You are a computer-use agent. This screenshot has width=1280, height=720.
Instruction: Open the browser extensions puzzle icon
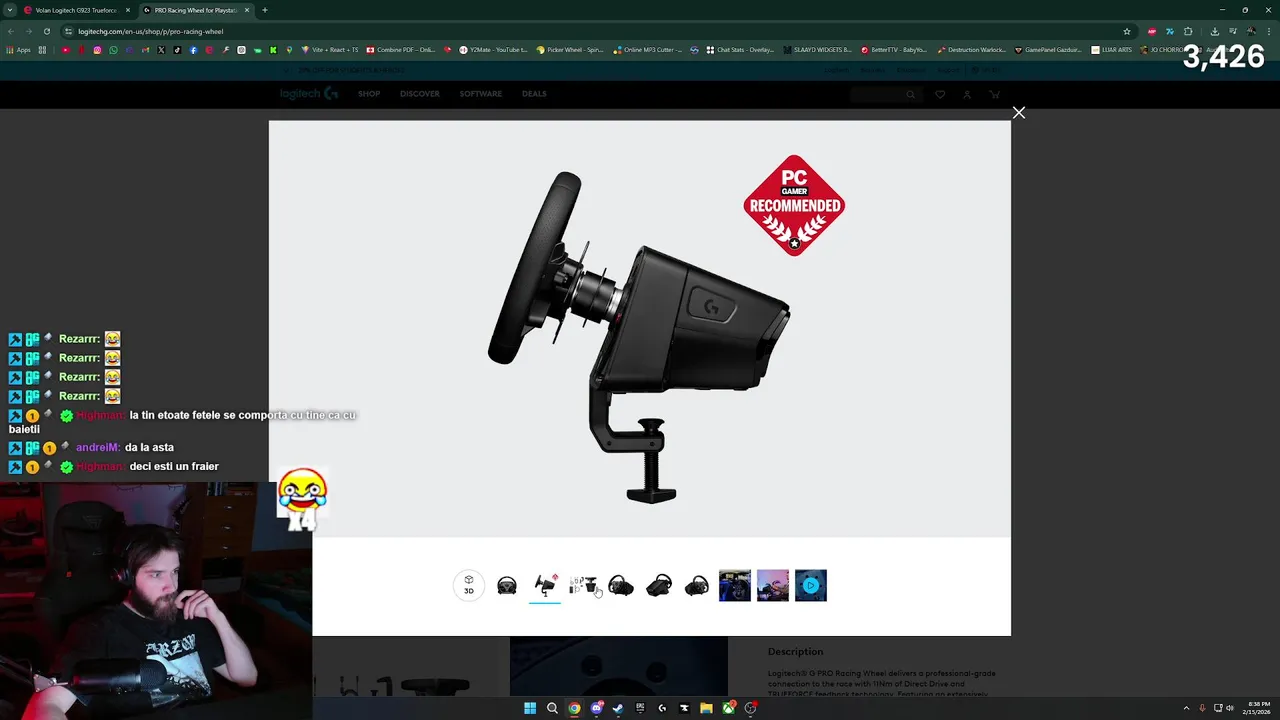click(1188, 31)
